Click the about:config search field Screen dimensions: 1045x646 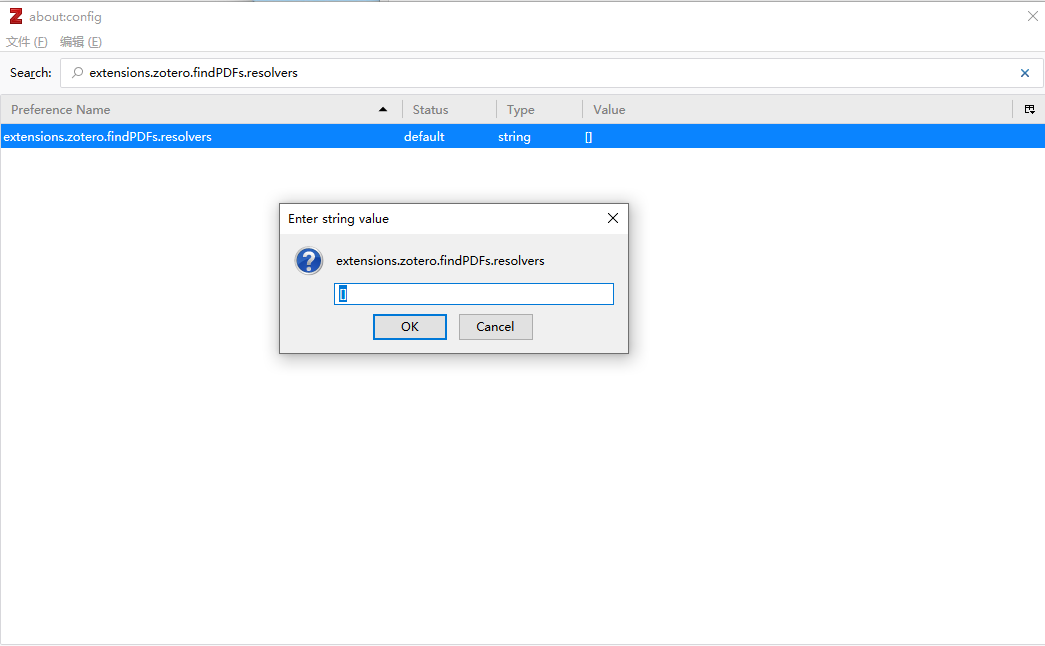pos(552,73)
